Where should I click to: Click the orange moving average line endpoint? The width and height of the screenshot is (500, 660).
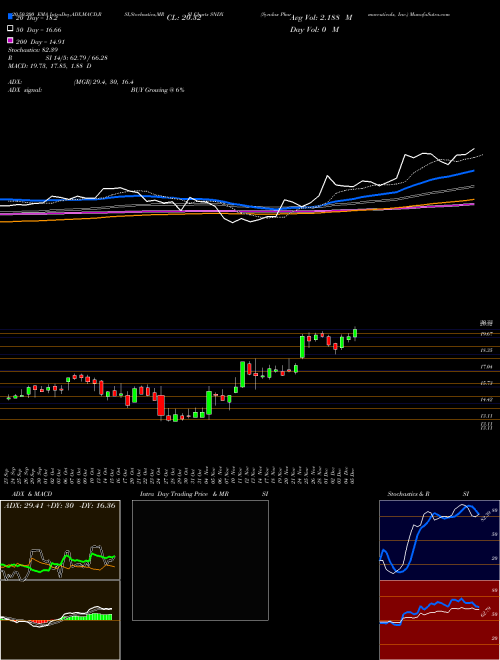[473, 200]
